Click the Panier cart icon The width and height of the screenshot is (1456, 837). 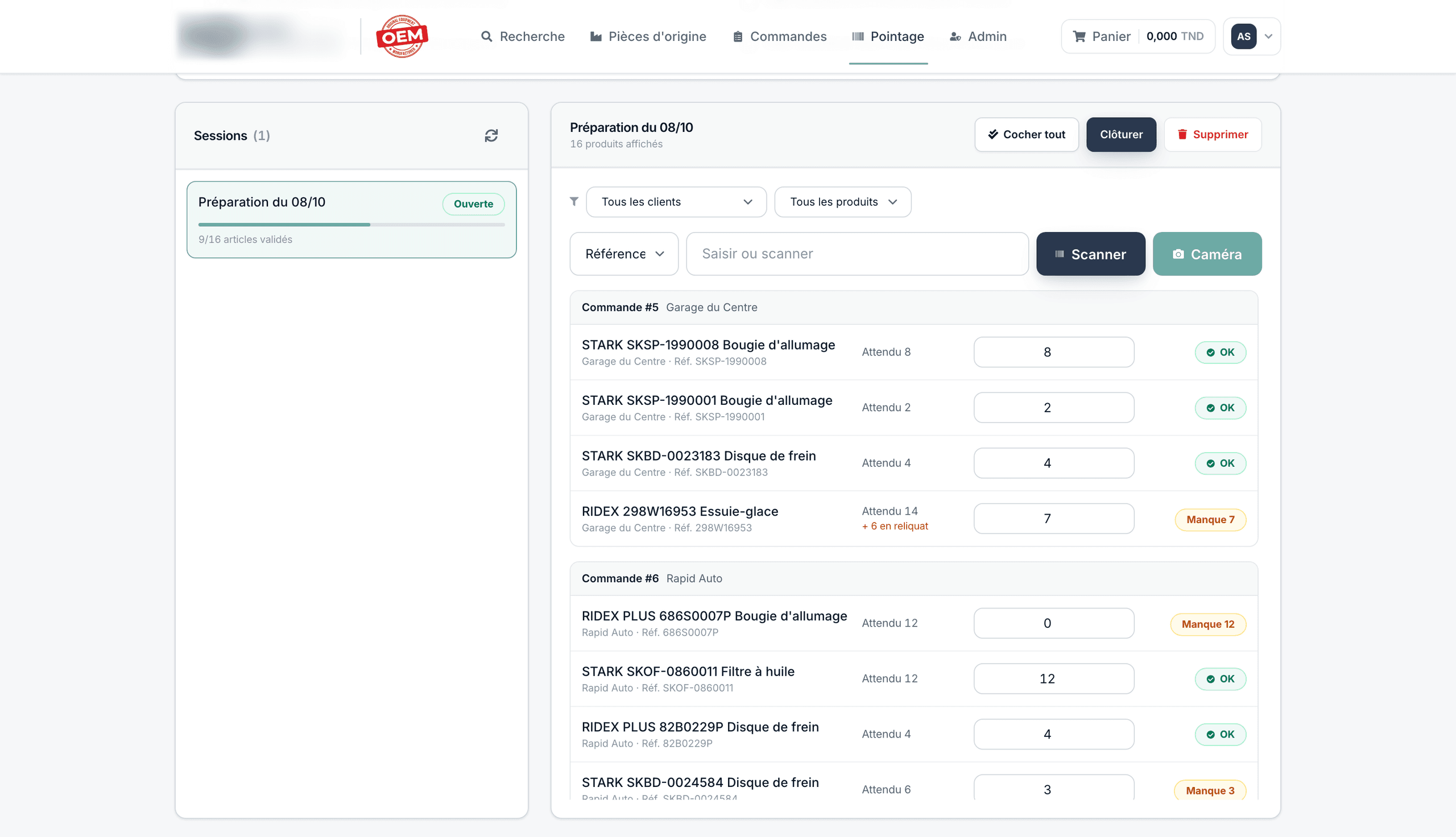(1079, 36)
